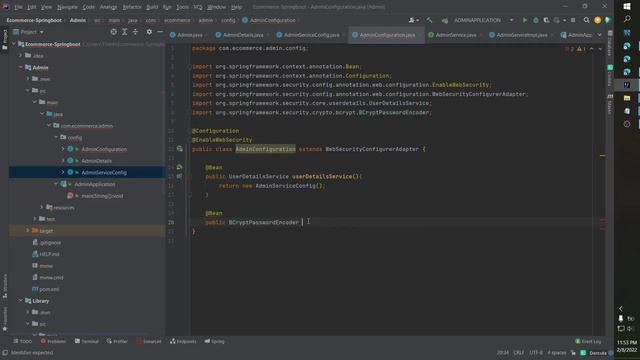This screenshot has height=360, width=640.
Task: Click Run with Coverage icon
Action: point(546,20)
